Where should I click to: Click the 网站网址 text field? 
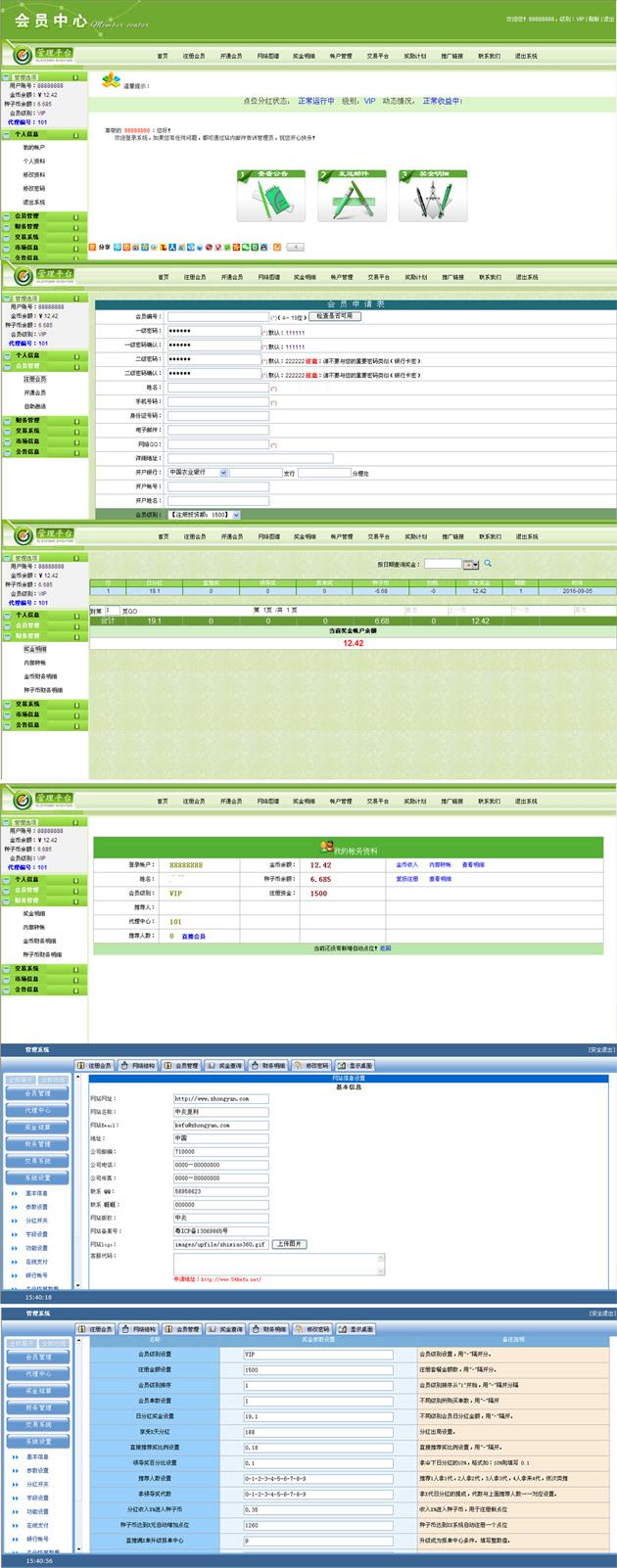220,1099
